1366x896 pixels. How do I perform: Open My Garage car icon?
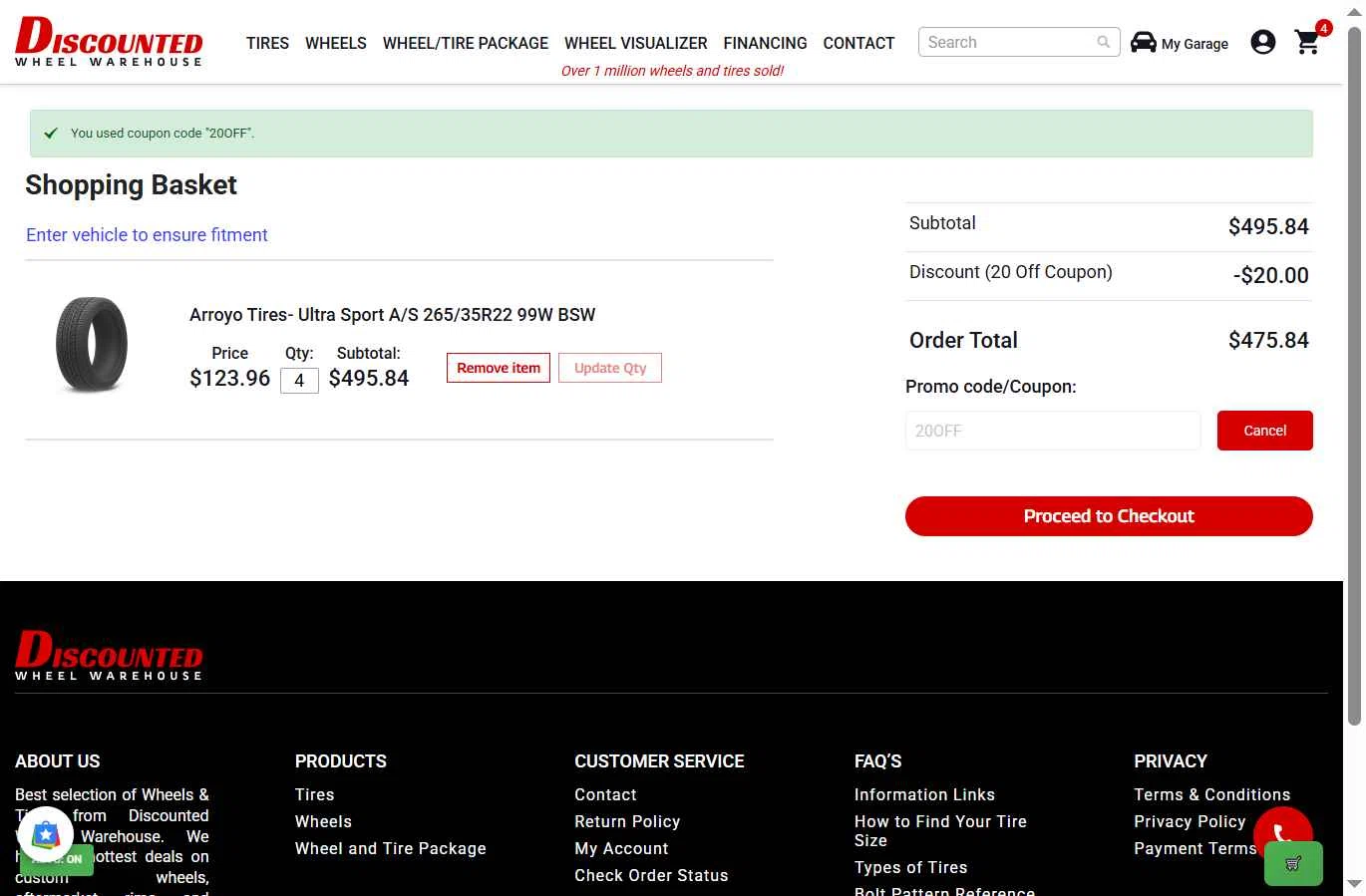point(1144,42)
